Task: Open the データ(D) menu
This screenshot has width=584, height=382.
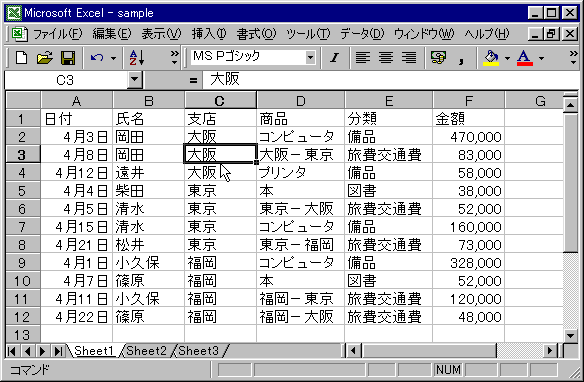Action: [362, 34]
